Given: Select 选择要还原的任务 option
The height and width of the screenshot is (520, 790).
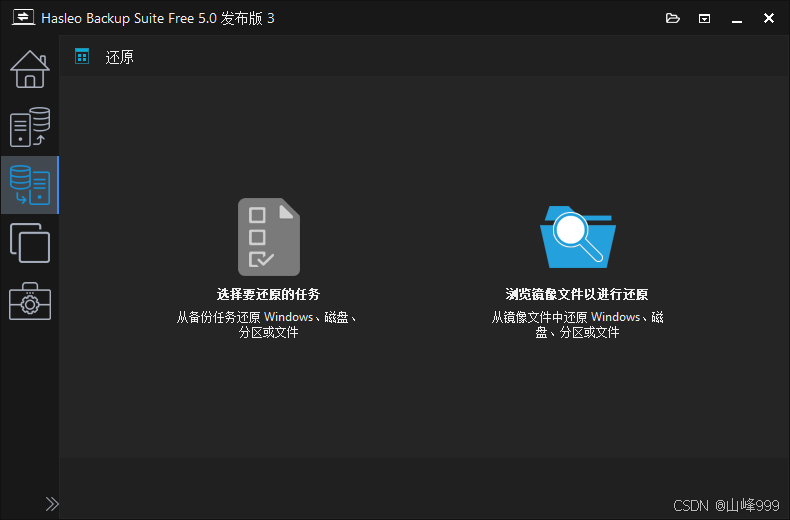Looking at the screenshot, I should click(x=269, y=294).
